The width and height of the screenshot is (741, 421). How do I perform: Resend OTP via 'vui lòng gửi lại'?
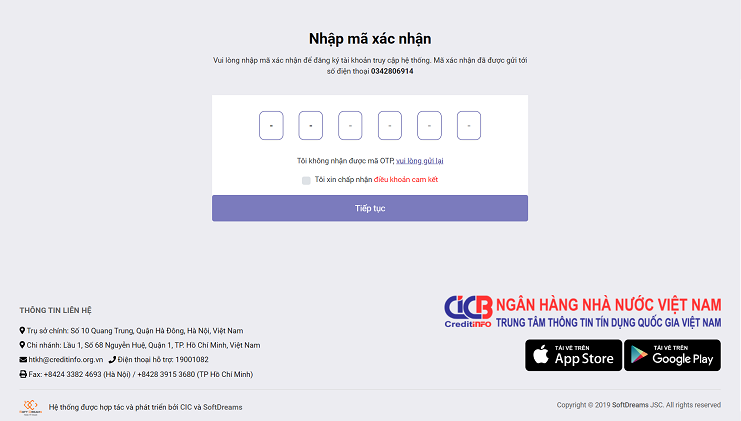[x=420, y=161]
